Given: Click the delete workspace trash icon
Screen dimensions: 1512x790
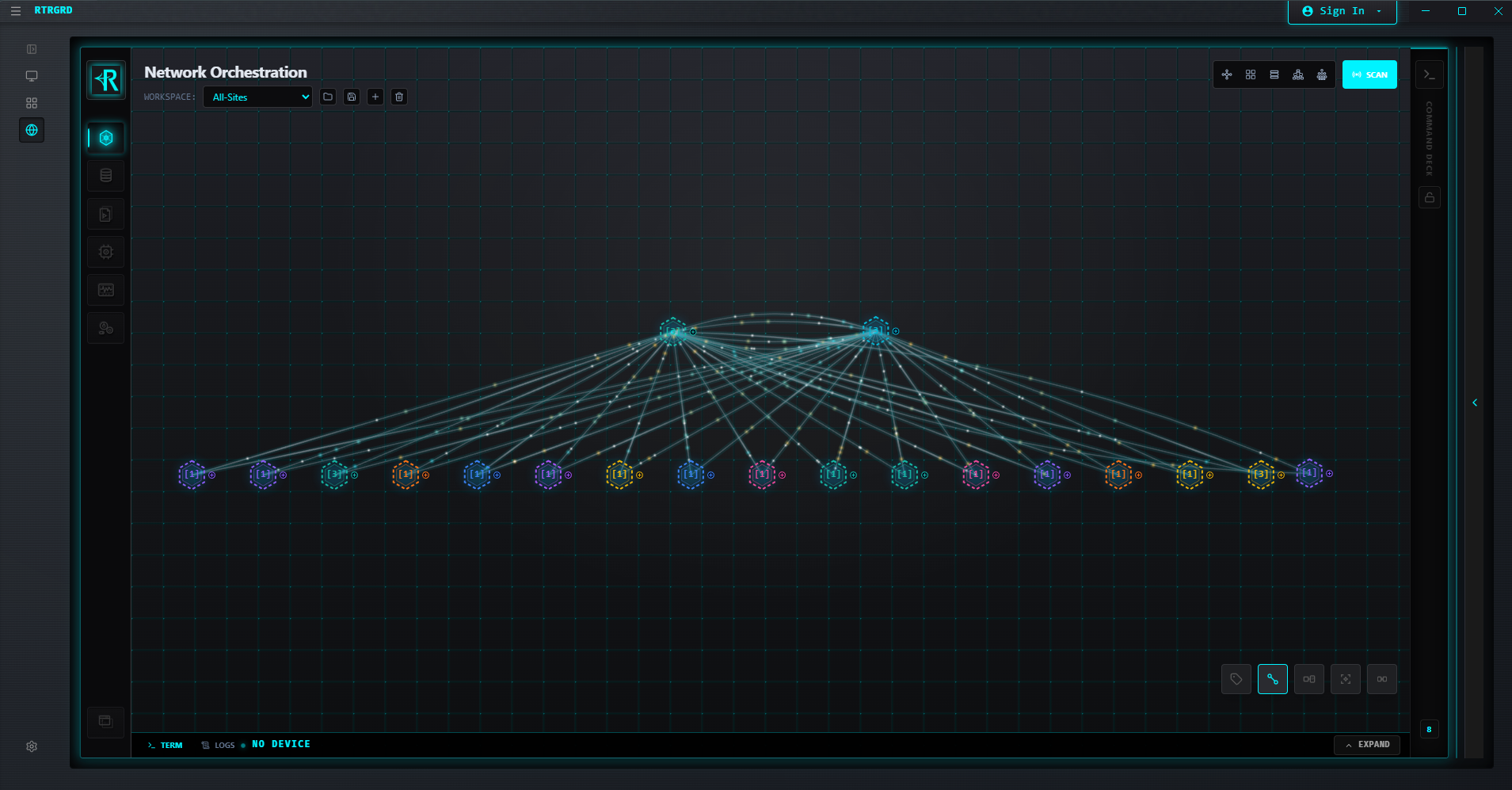Looking at the screenshot, I should pyautogui.click(x=399, y=96).
